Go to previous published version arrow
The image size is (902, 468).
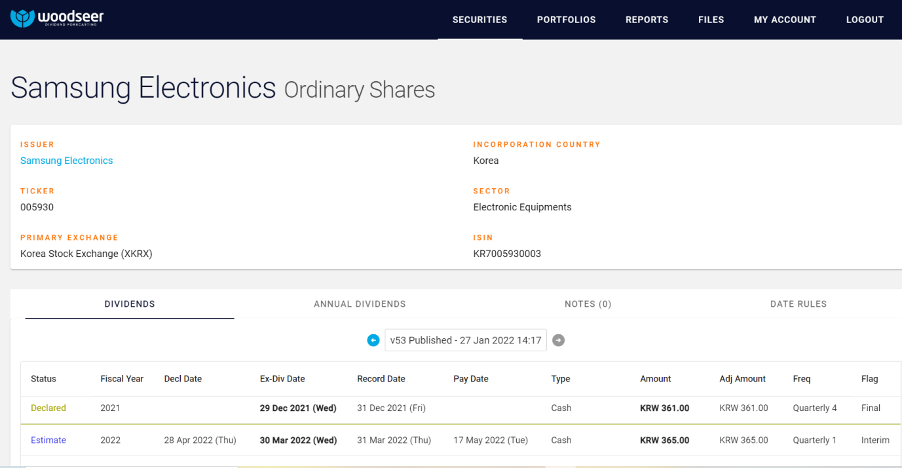point(373,340)
